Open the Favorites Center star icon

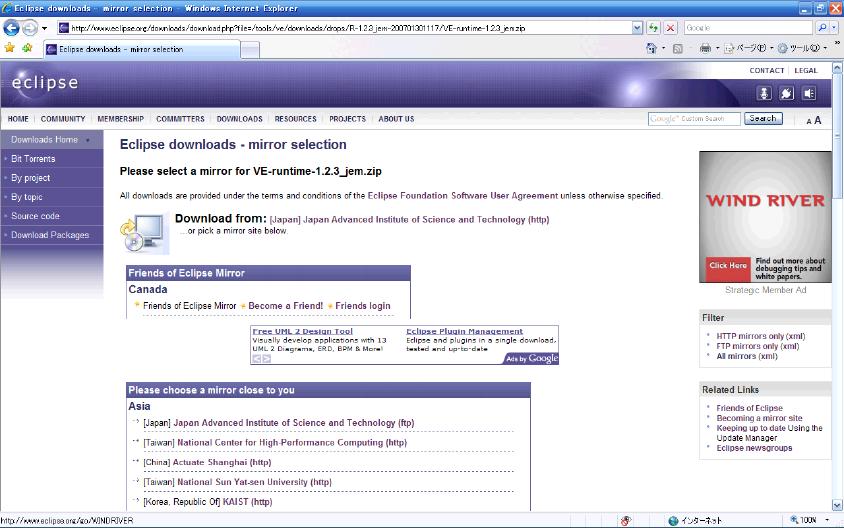[9, 48]
